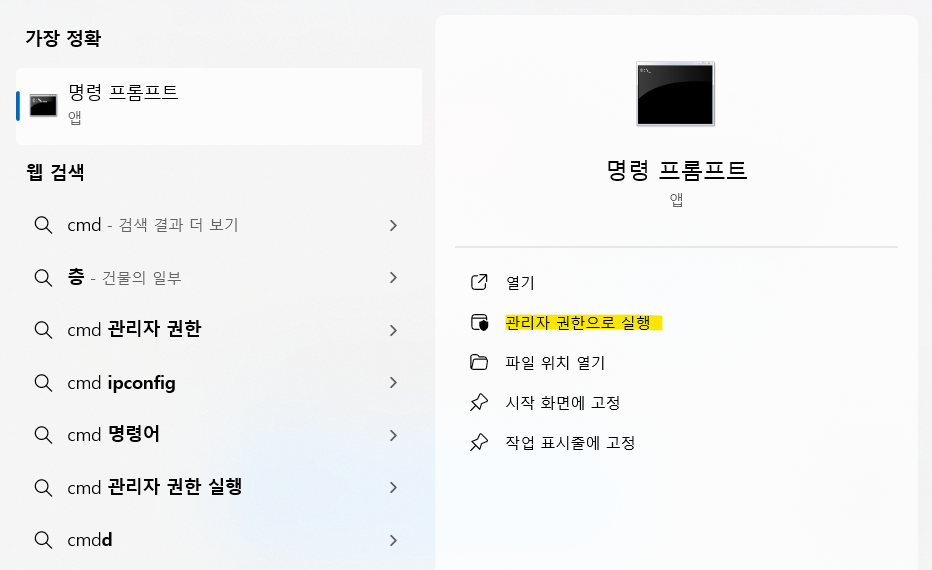Click pin icon beside 시작 화면에 고정

coord(478,402)
